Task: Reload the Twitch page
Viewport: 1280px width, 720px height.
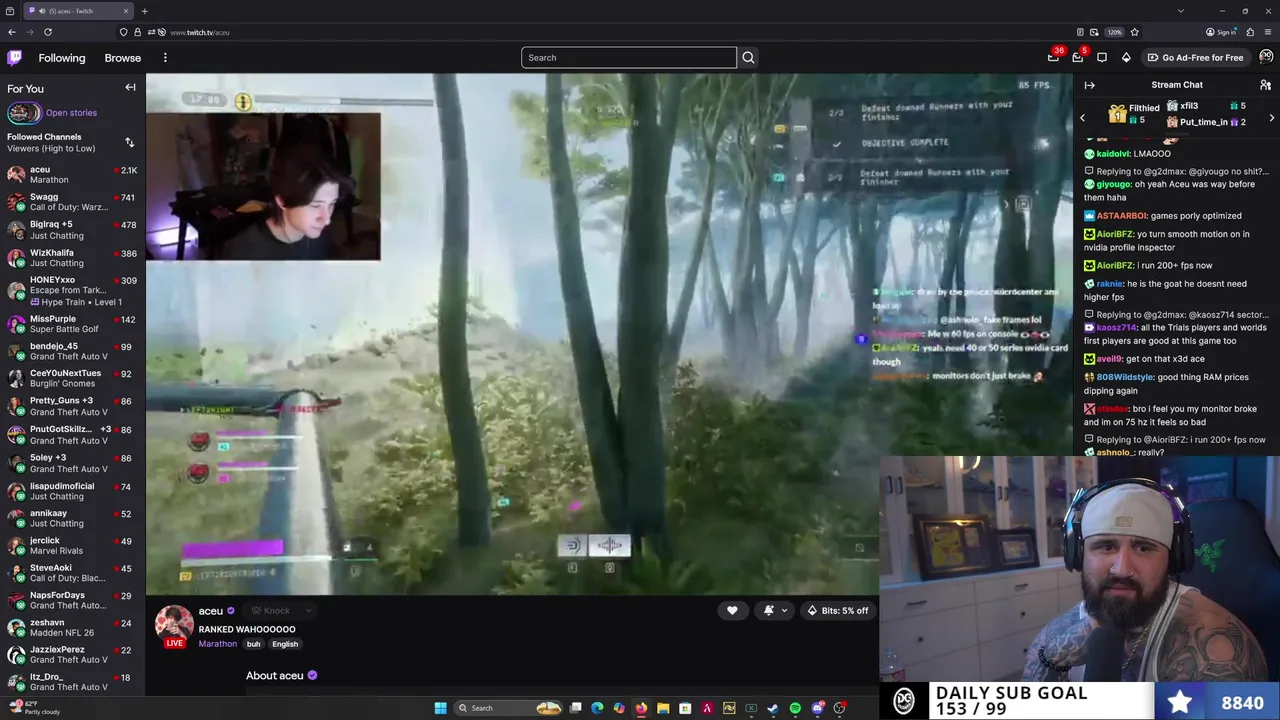Action: click(47, 32)
